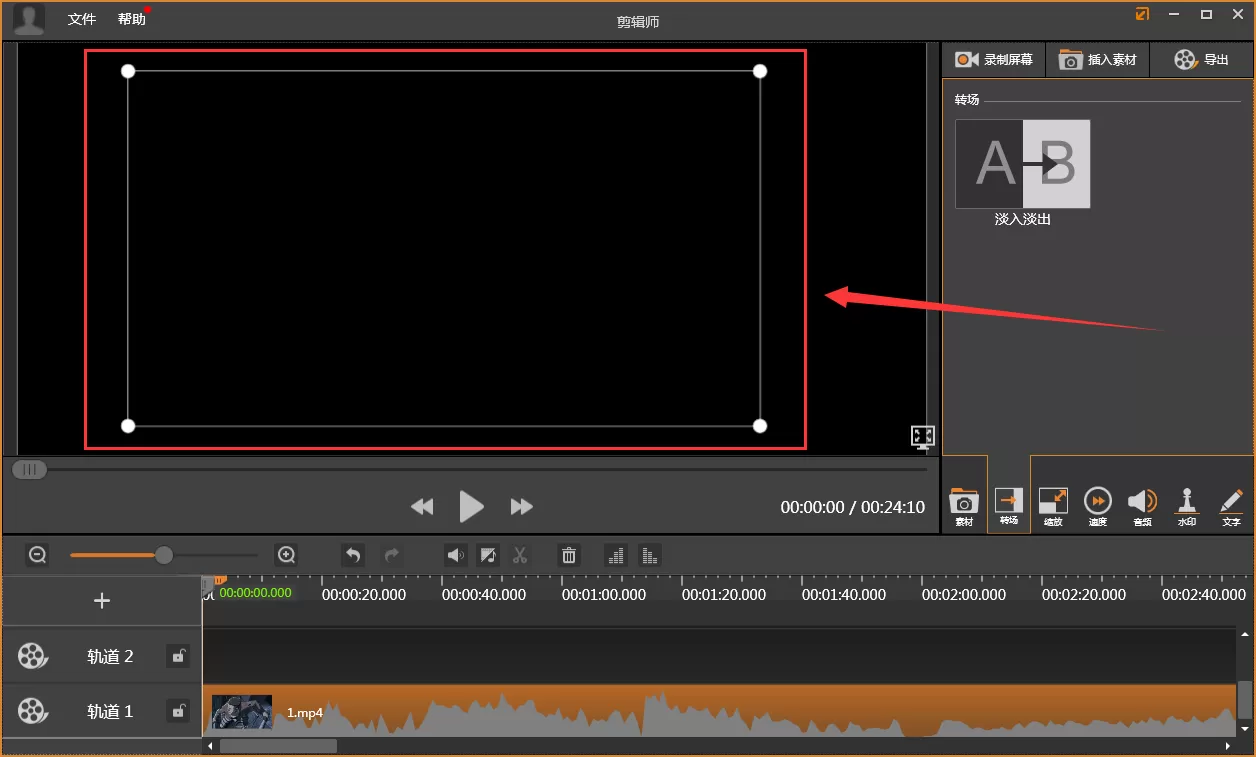Screen dimensions: 1256x757
Task: Click the 导出 export button
Action: [1202, 60]
